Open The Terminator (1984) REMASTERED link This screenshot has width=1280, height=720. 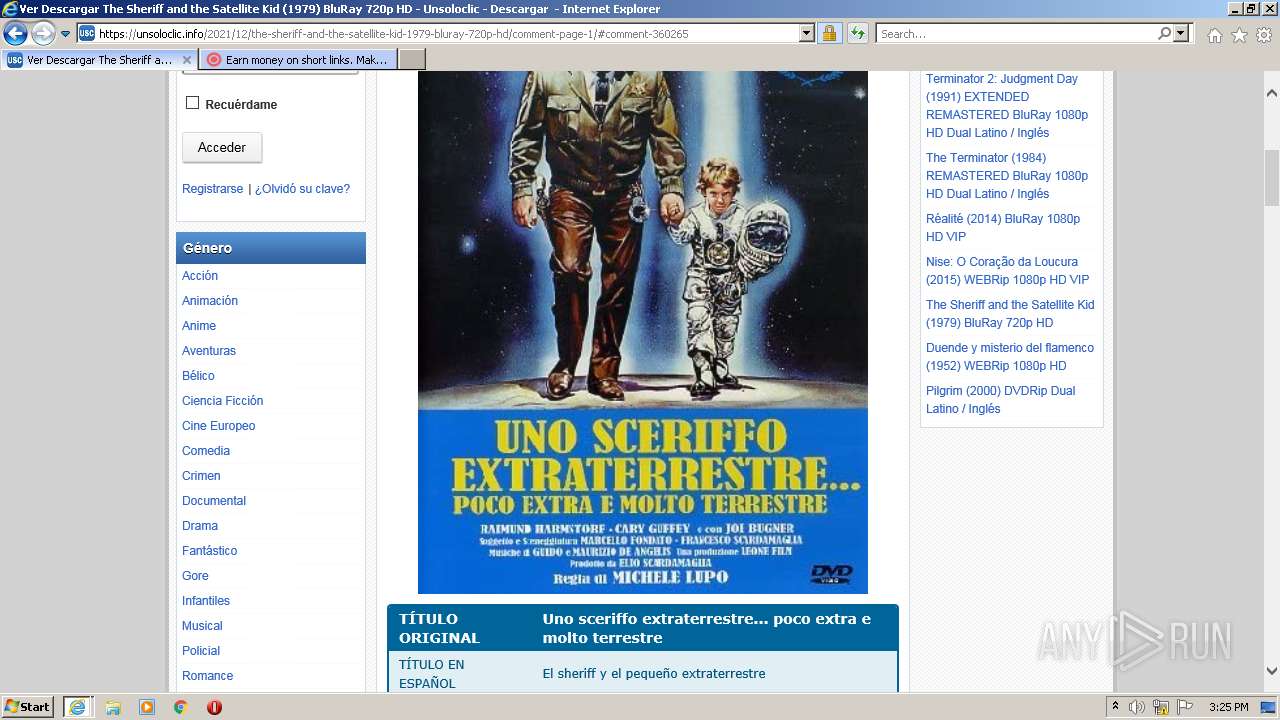pos(1007,176)
